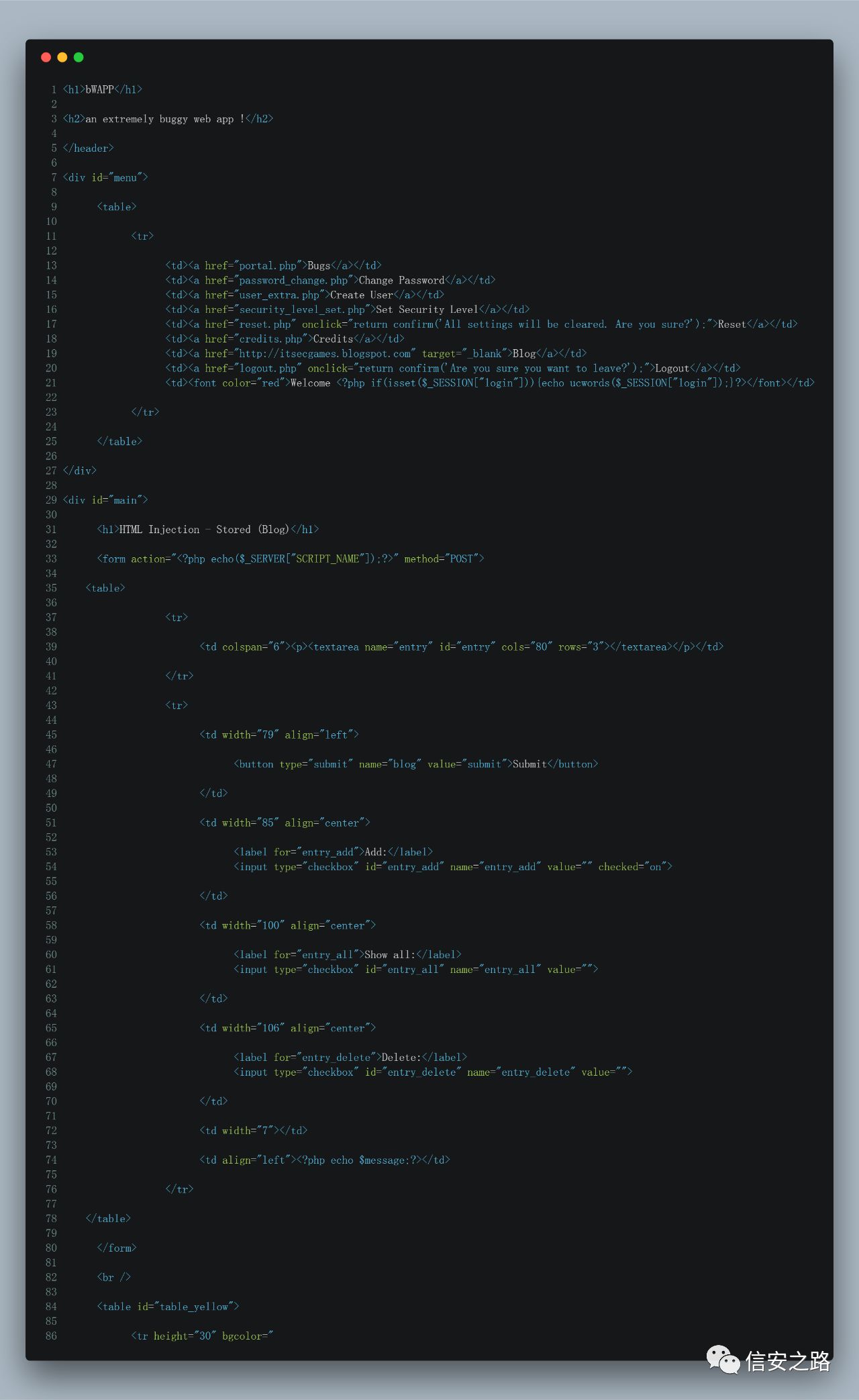
Task: Click the checkbox input id="entry_add" line
Action: [453, 867]
